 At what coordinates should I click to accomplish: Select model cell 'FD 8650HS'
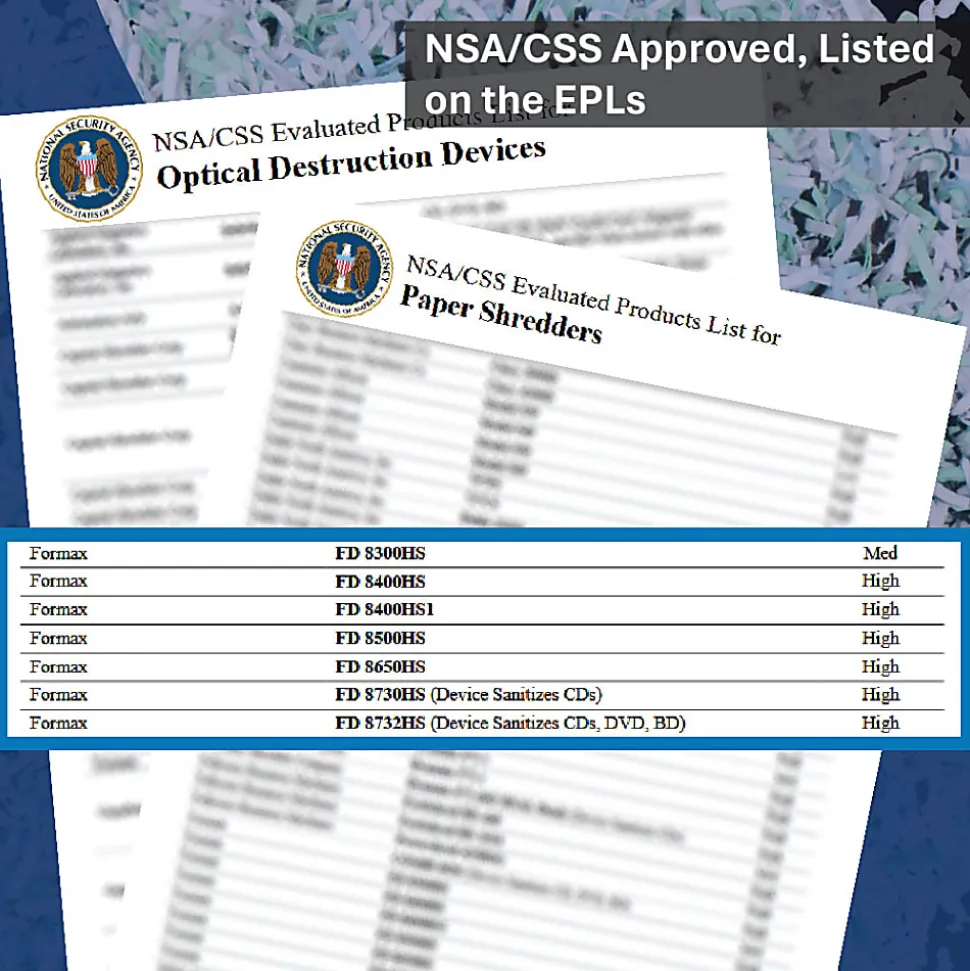(x=380, y=666)
